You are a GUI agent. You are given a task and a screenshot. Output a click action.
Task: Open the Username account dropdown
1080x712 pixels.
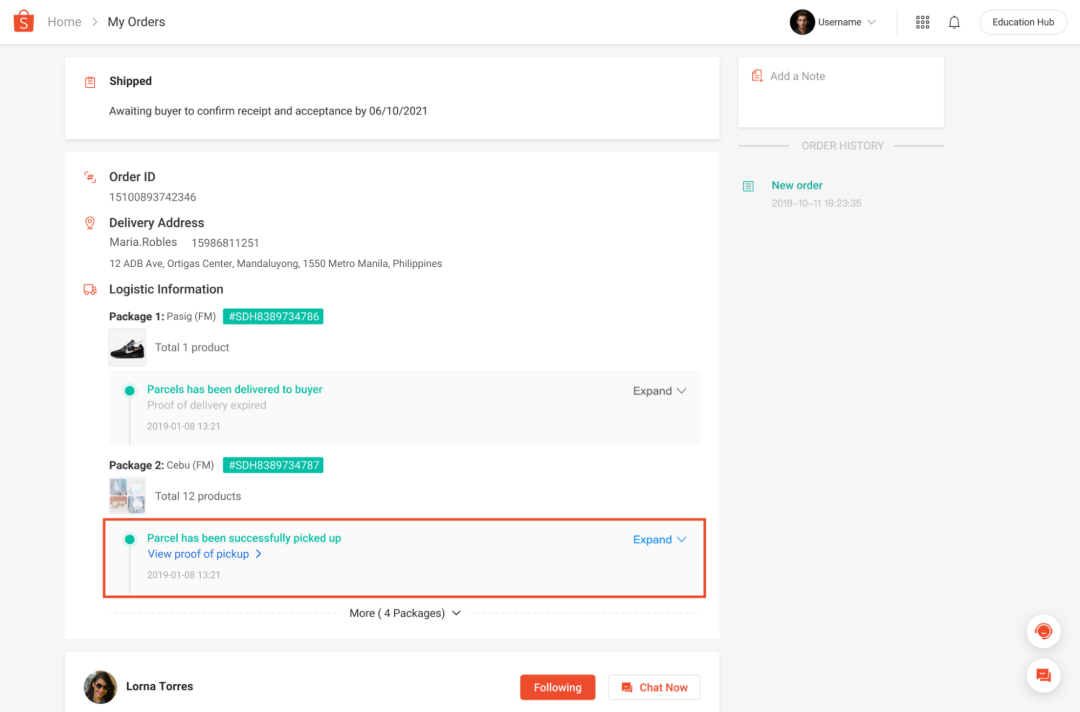coord(847,22)
